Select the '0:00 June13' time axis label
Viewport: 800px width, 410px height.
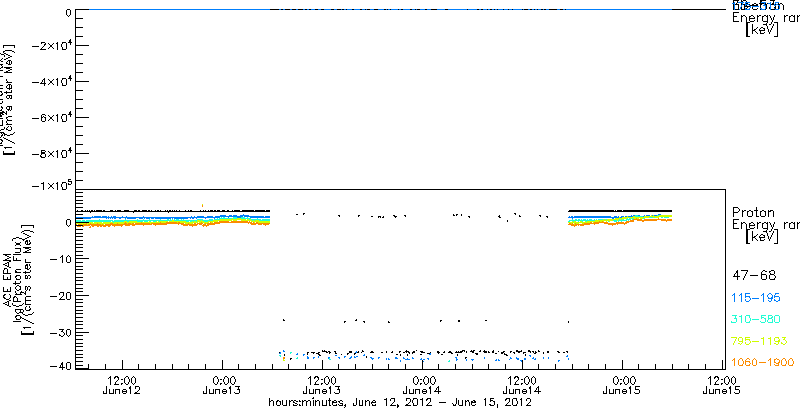[222, 386]
